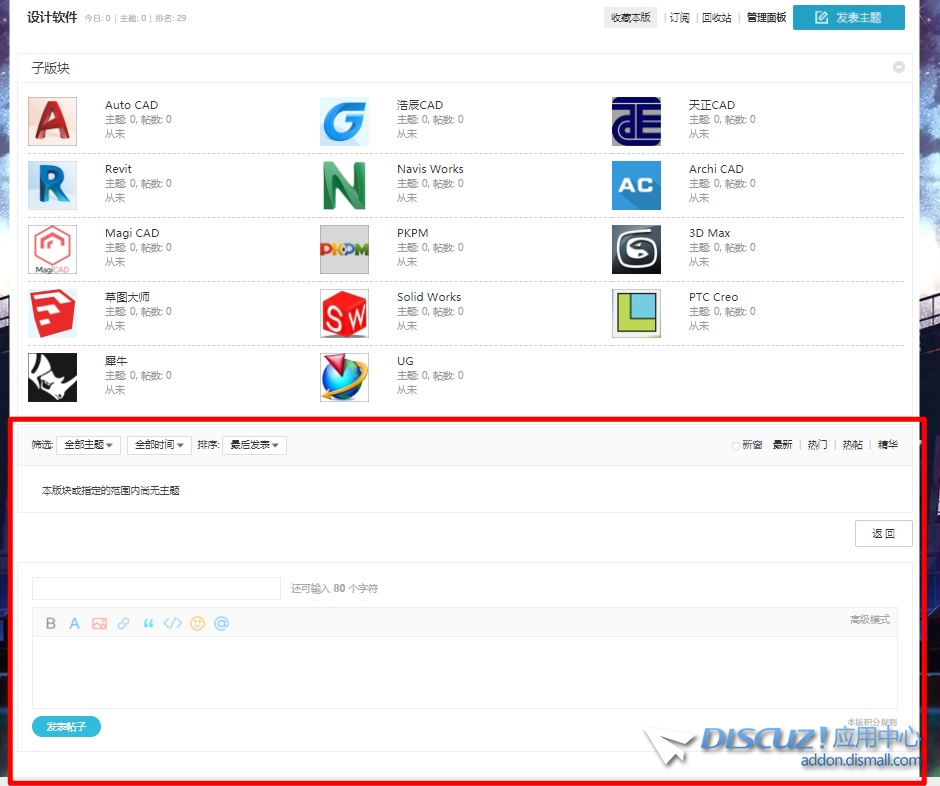Enable the 新窗 new window checkbox
Screen dimensions: 940x786
tap(736, 445)
